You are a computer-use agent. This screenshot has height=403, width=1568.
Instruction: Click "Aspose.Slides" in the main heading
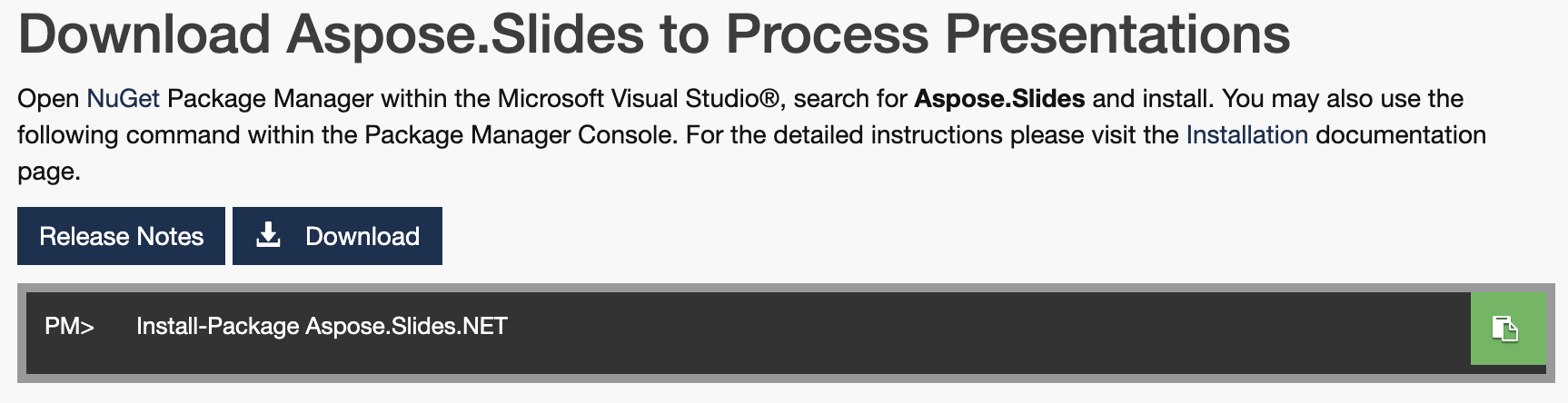[x=465, y=34]
